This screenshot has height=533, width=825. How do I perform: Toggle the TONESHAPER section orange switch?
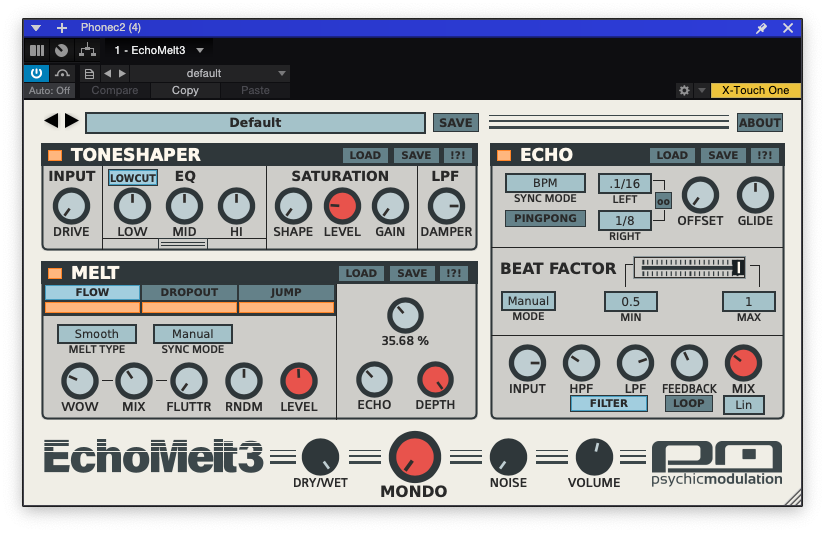coord(55,155)
